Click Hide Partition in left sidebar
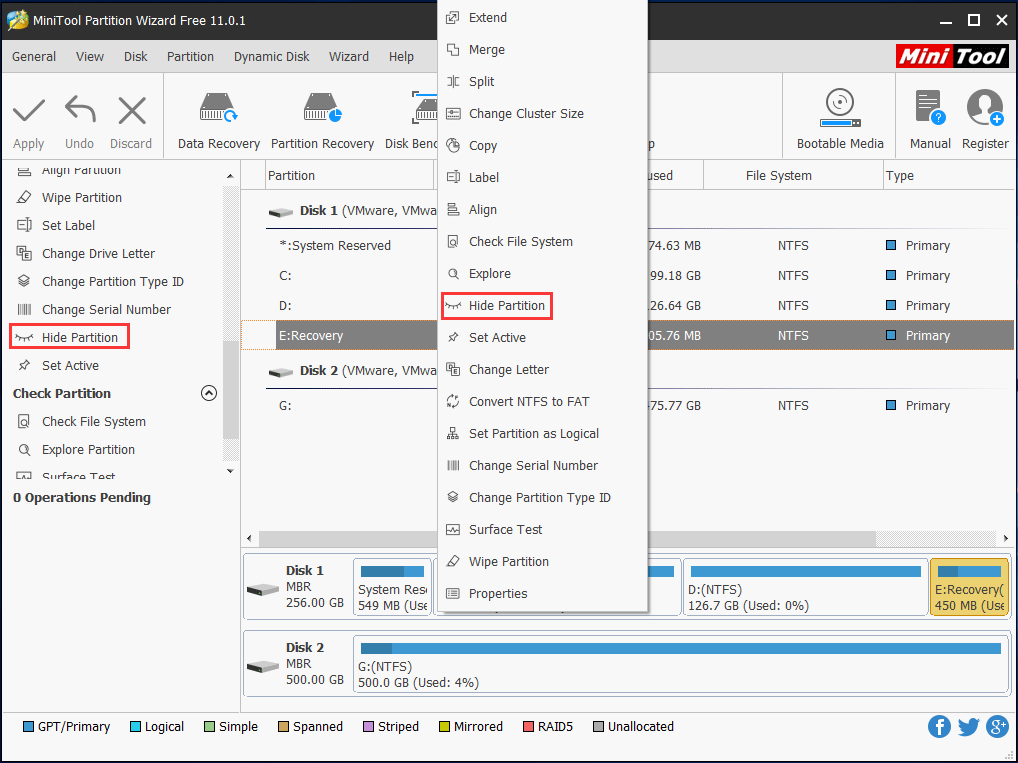 [x=69, y=337]
